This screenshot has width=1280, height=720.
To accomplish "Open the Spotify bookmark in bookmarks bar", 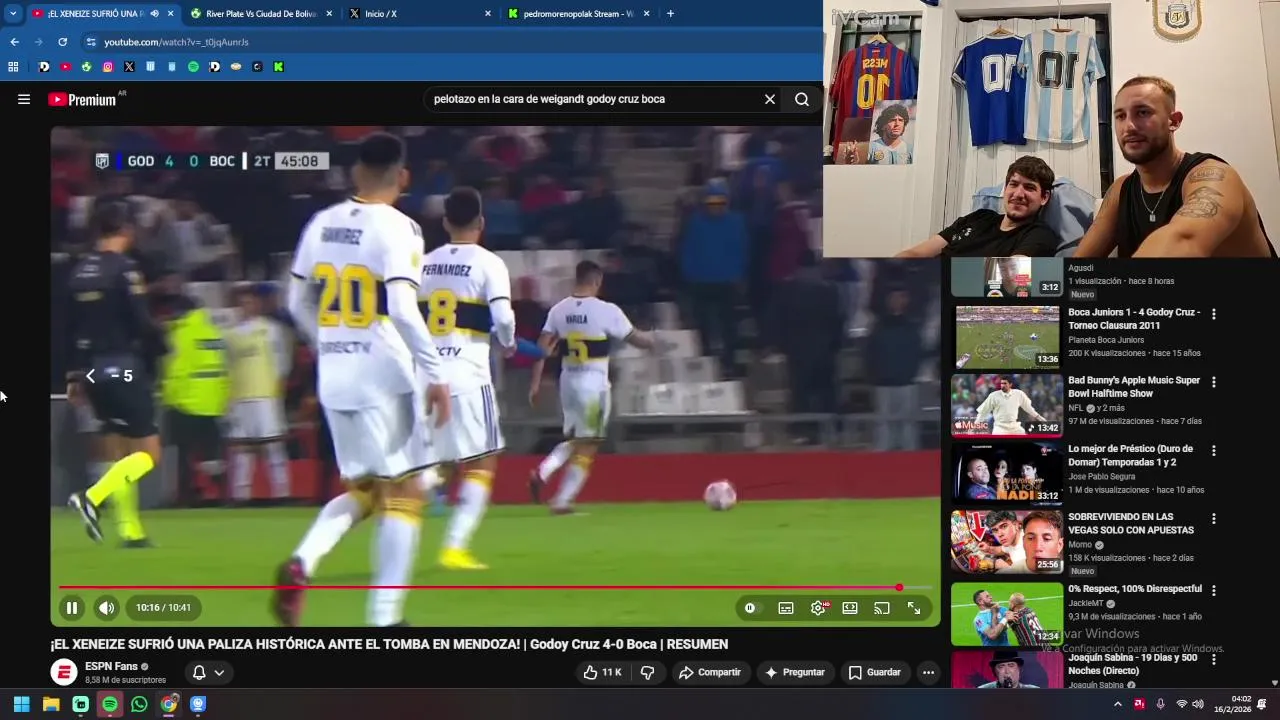I will pos(193,67).
